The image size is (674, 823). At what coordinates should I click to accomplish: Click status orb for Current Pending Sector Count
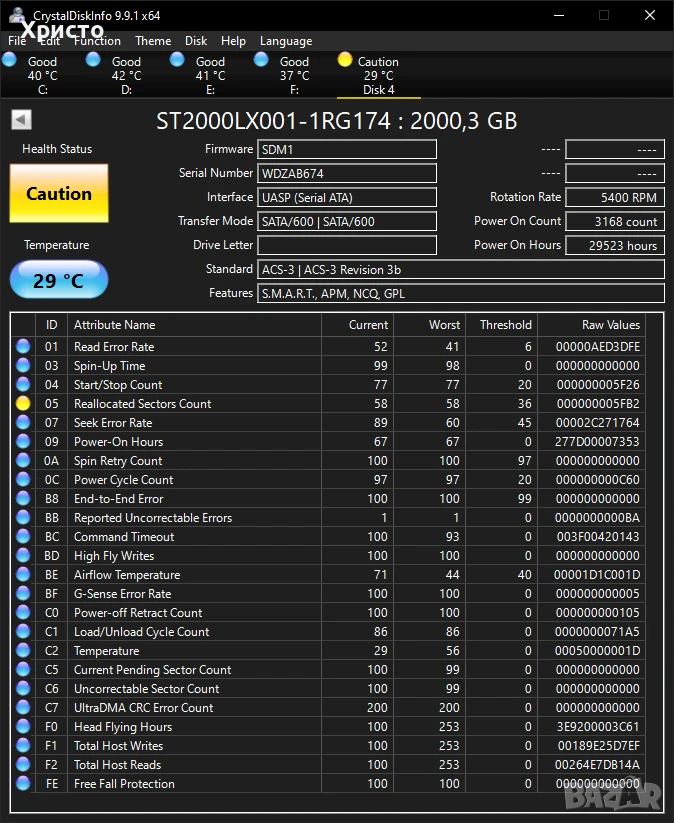[x=23, y=669]
